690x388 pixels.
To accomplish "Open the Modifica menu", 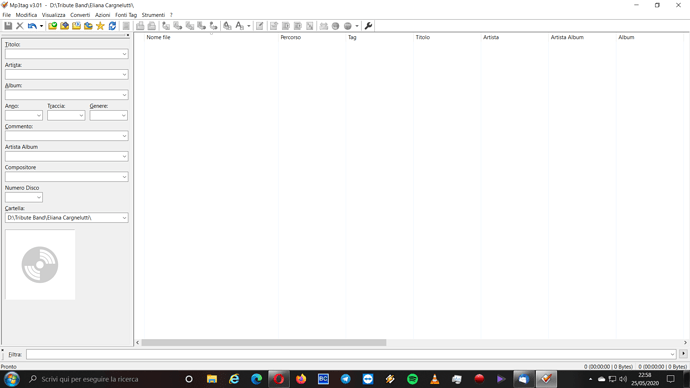I will (26, 15).
